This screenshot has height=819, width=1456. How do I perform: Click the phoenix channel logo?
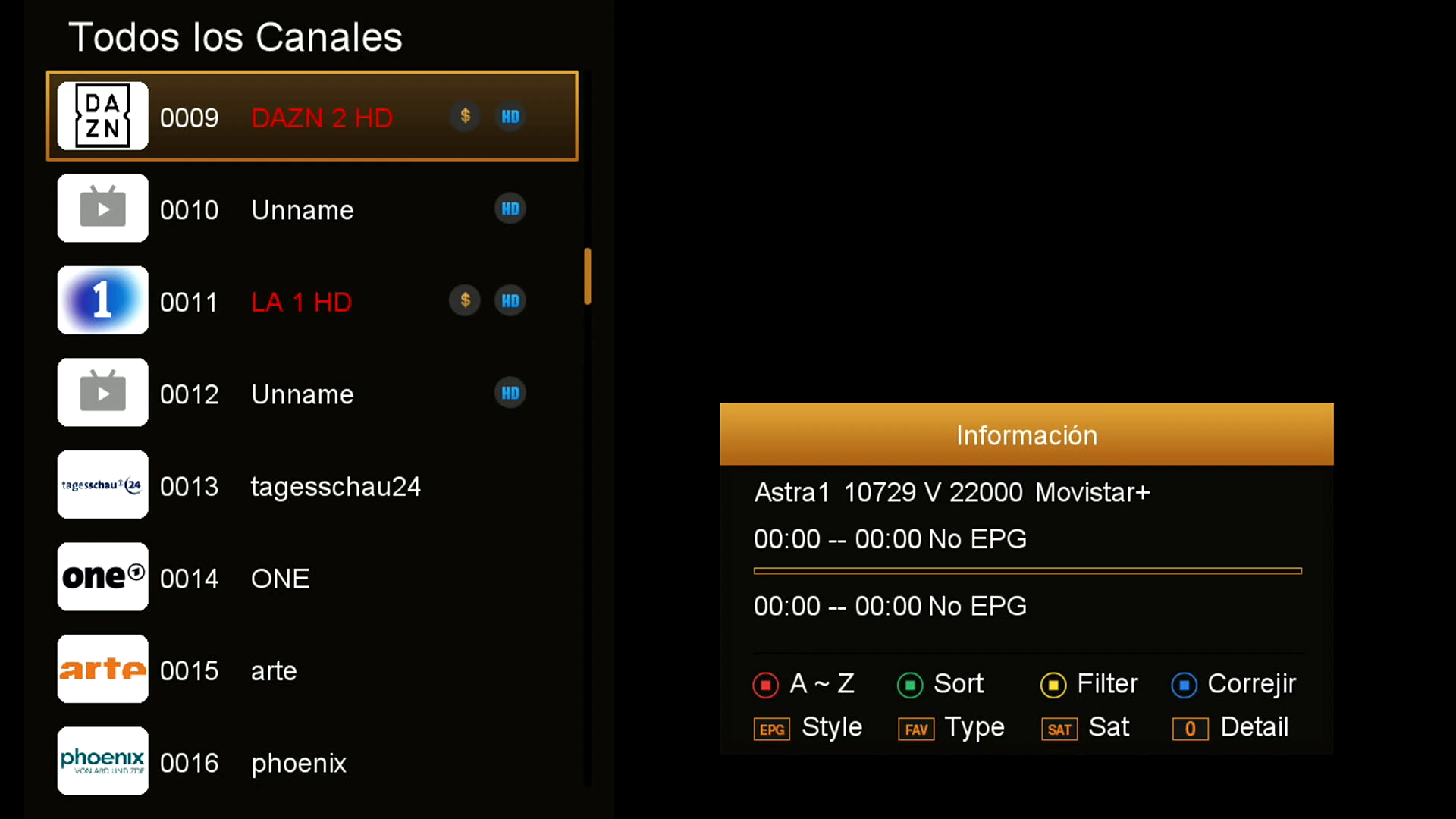102,761
